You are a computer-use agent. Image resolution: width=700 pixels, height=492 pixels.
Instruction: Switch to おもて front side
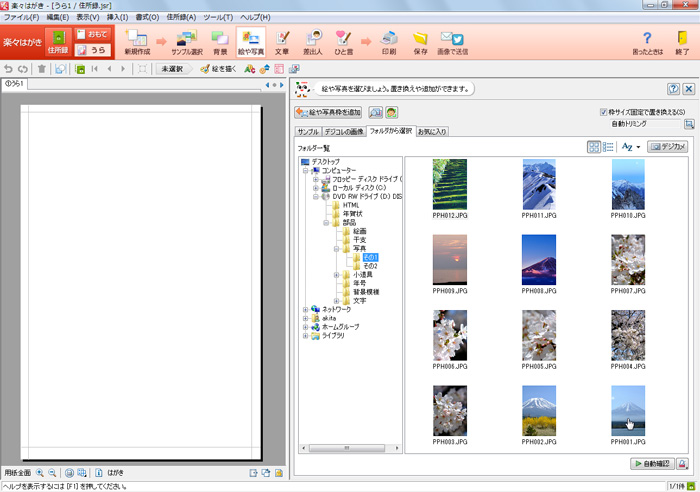coord(92,34)
